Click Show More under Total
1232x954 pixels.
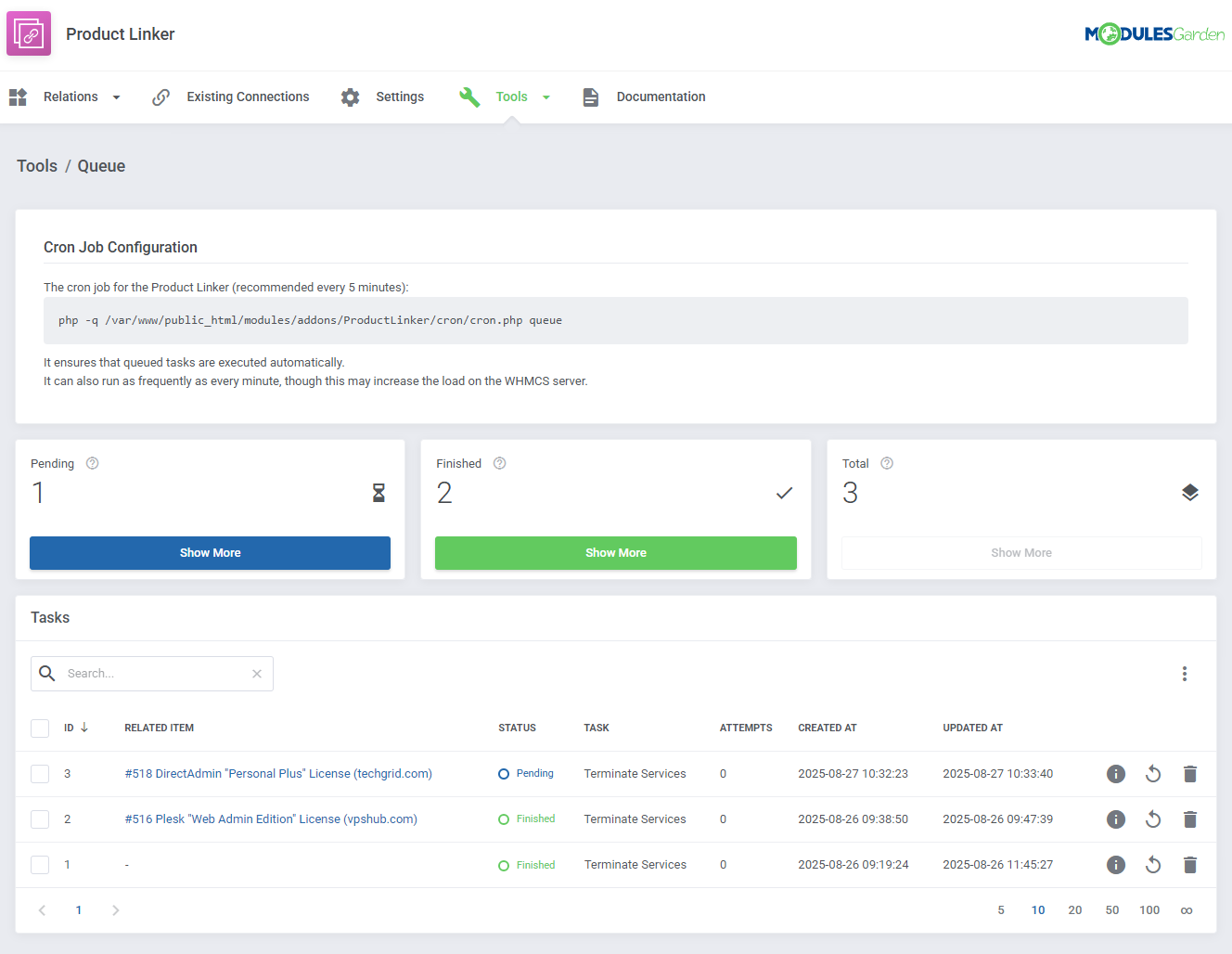pyautogui.click(x=1021, y=553)
